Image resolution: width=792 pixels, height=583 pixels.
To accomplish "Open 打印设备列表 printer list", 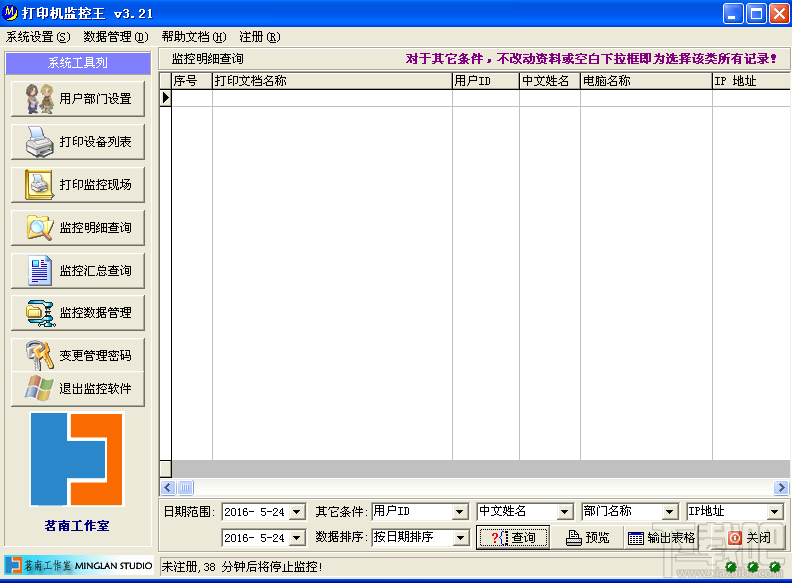I will tap(78, 141).
